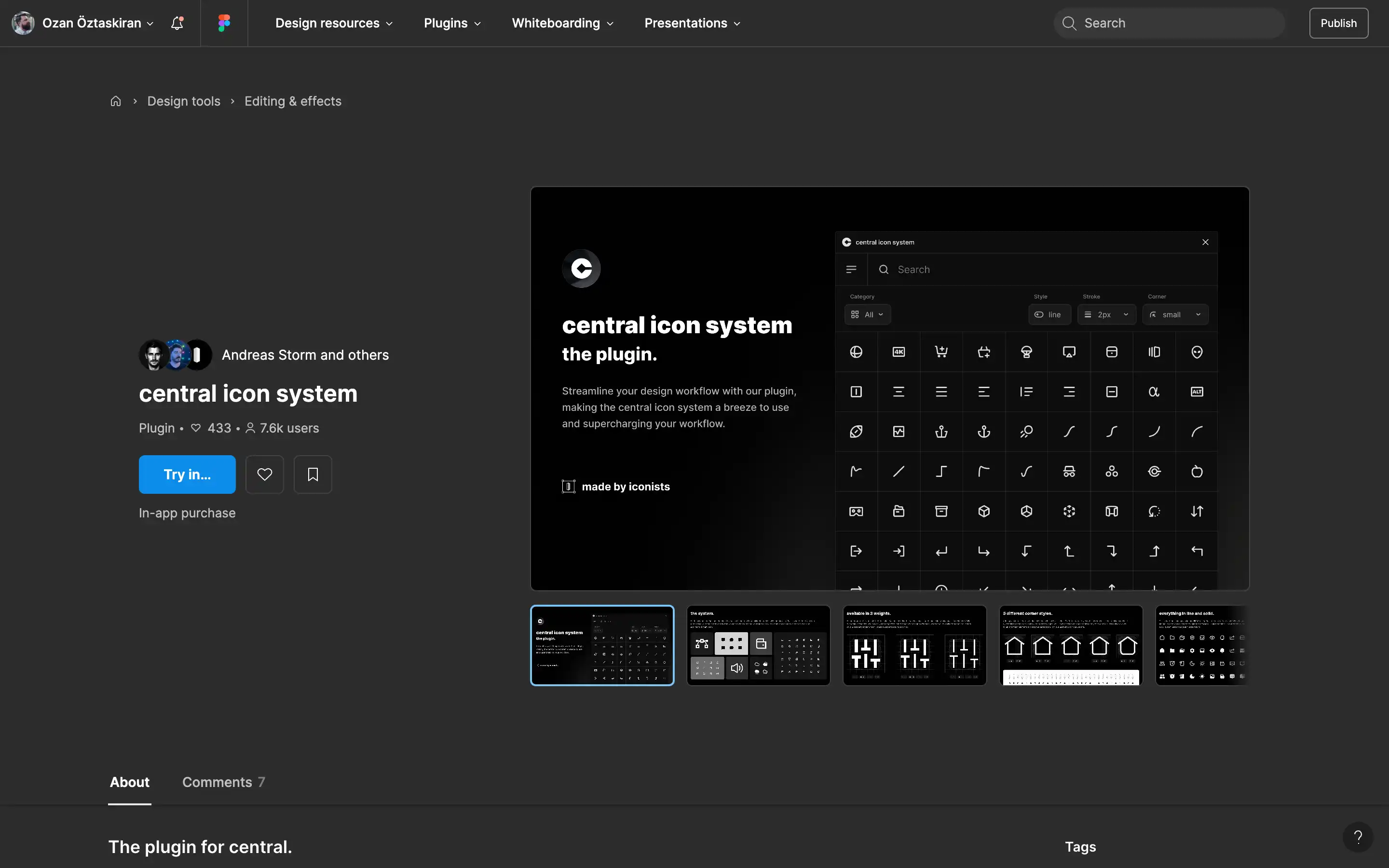The width and height of the screenshot is (1389, 868).
Task: Click the Tags heading
Action: pyautogui.click(x=1080, y=846)
